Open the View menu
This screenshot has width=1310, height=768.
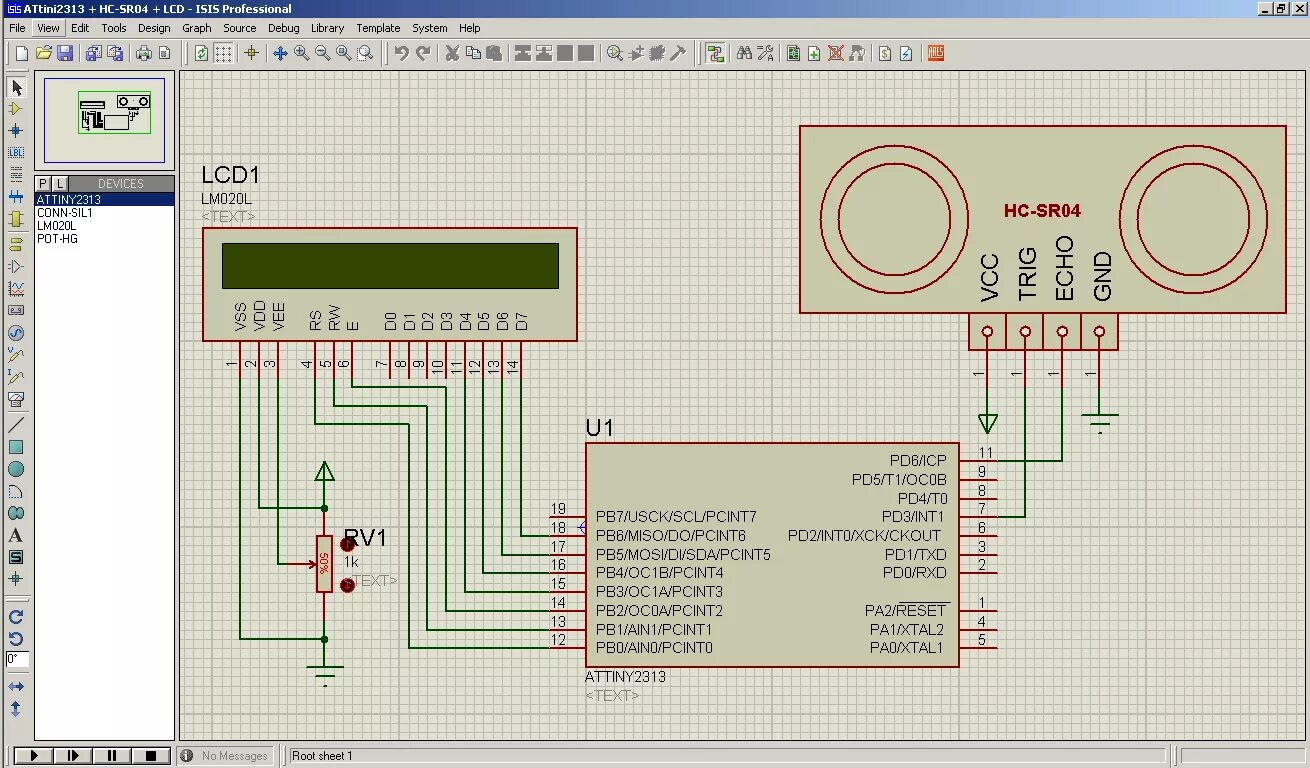(48, 28)
